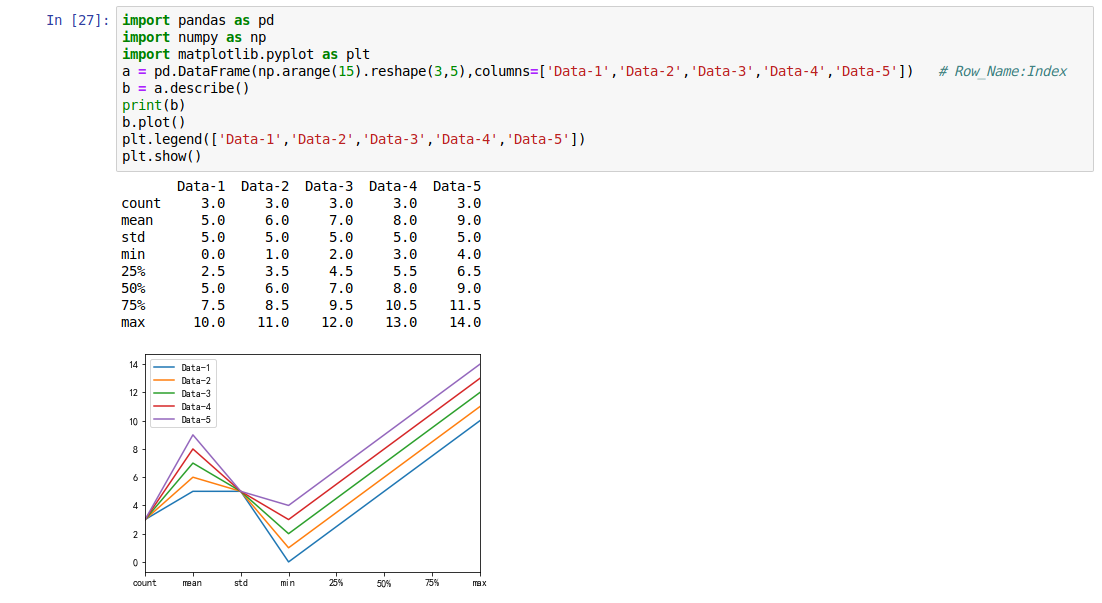Viewport: 1102px width, 603px height.
Task: Click the 'max' x-axis tick label
Action: [x=479, y=583]
